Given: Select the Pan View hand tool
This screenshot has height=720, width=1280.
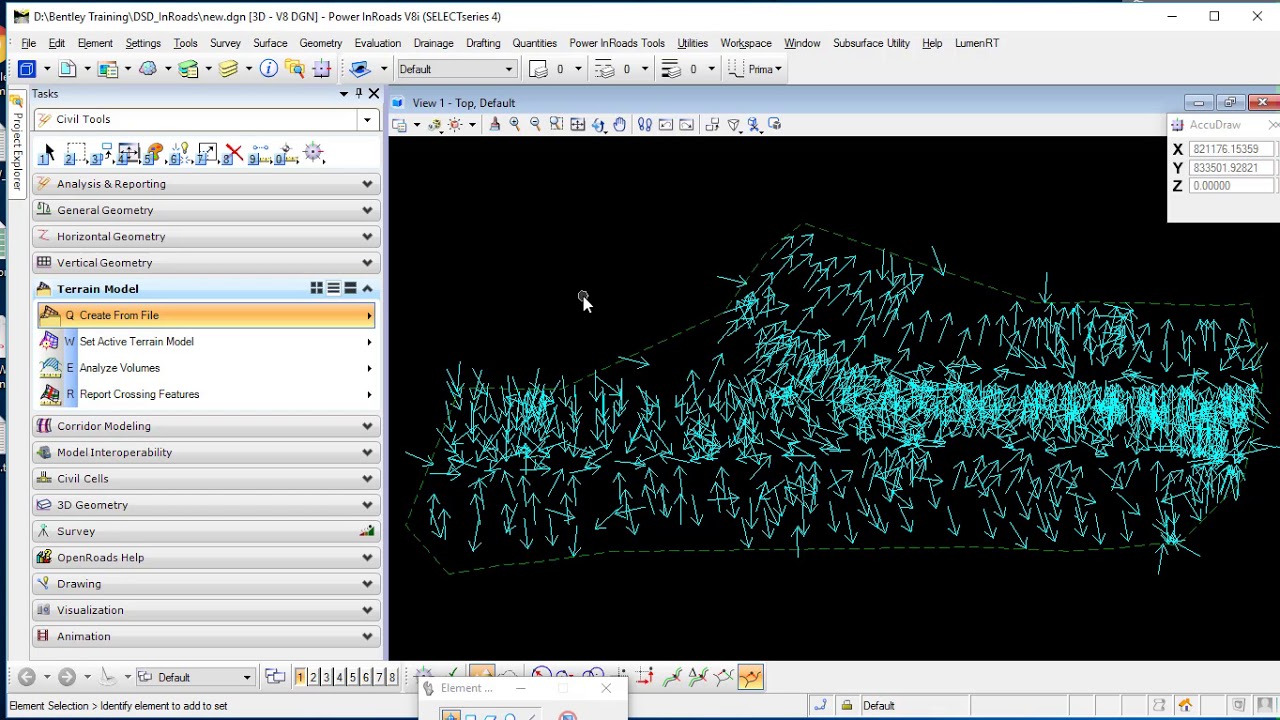Looking at the screenshot, I should coord(620,125).
